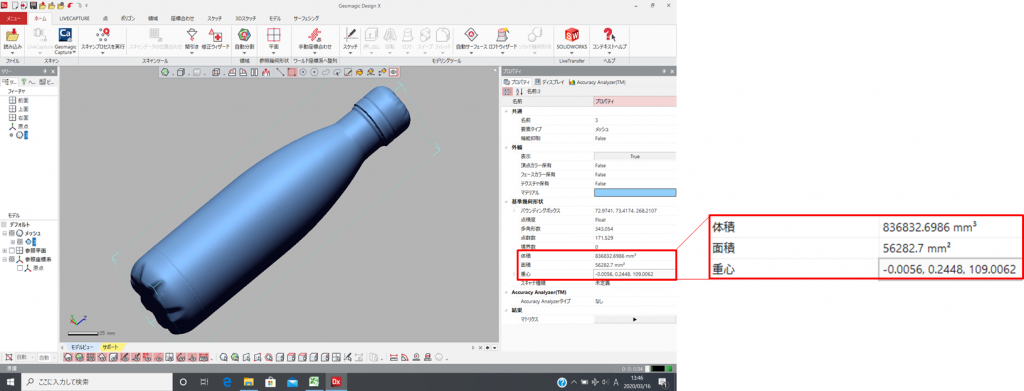The width and height of the screenshot is (1024, 391).
Task: Select the 前面 plane in feature tree
Action: click(x=18, y=100)
